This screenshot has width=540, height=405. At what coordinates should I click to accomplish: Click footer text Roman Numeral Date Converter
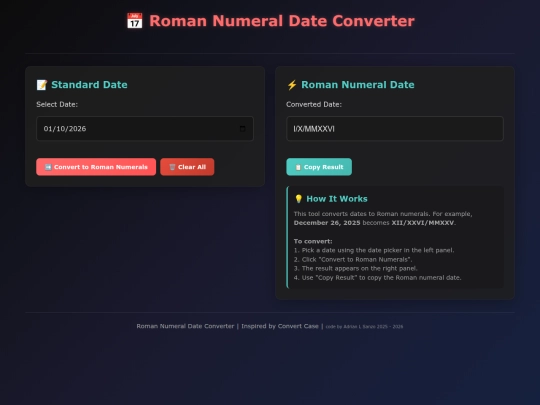pyautogui.click(x=185, y=326)
